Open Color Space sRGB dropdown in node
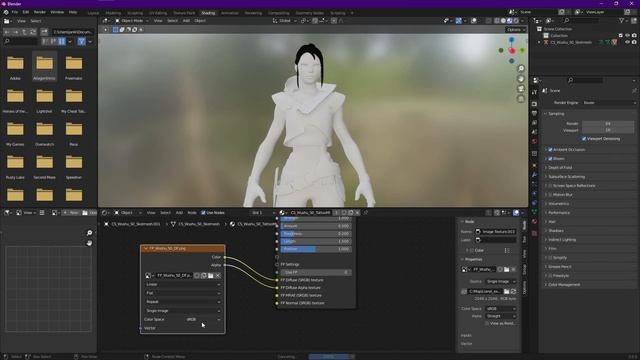The image size is (640, 360). tap(203, 320)
